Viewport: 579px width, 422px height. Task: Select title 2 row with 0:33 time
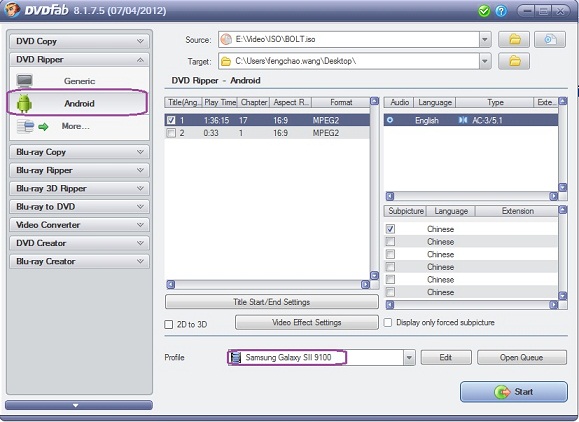coord(267,133)
